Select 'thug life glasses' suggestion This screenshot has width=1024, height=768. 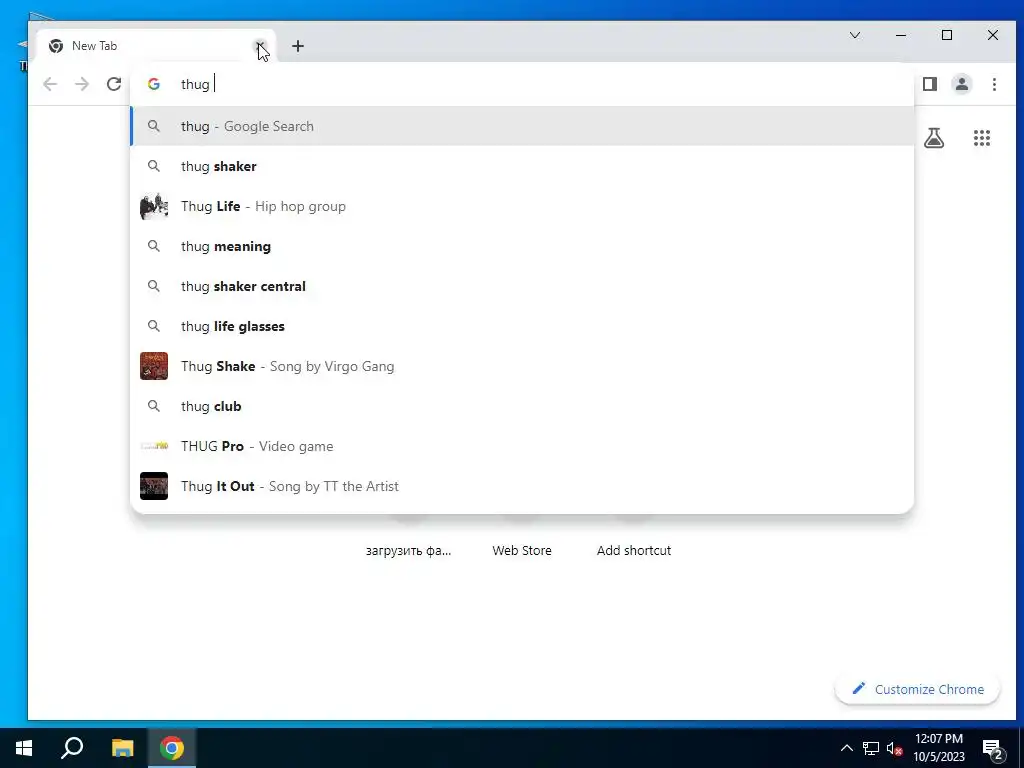pos(522,326)
